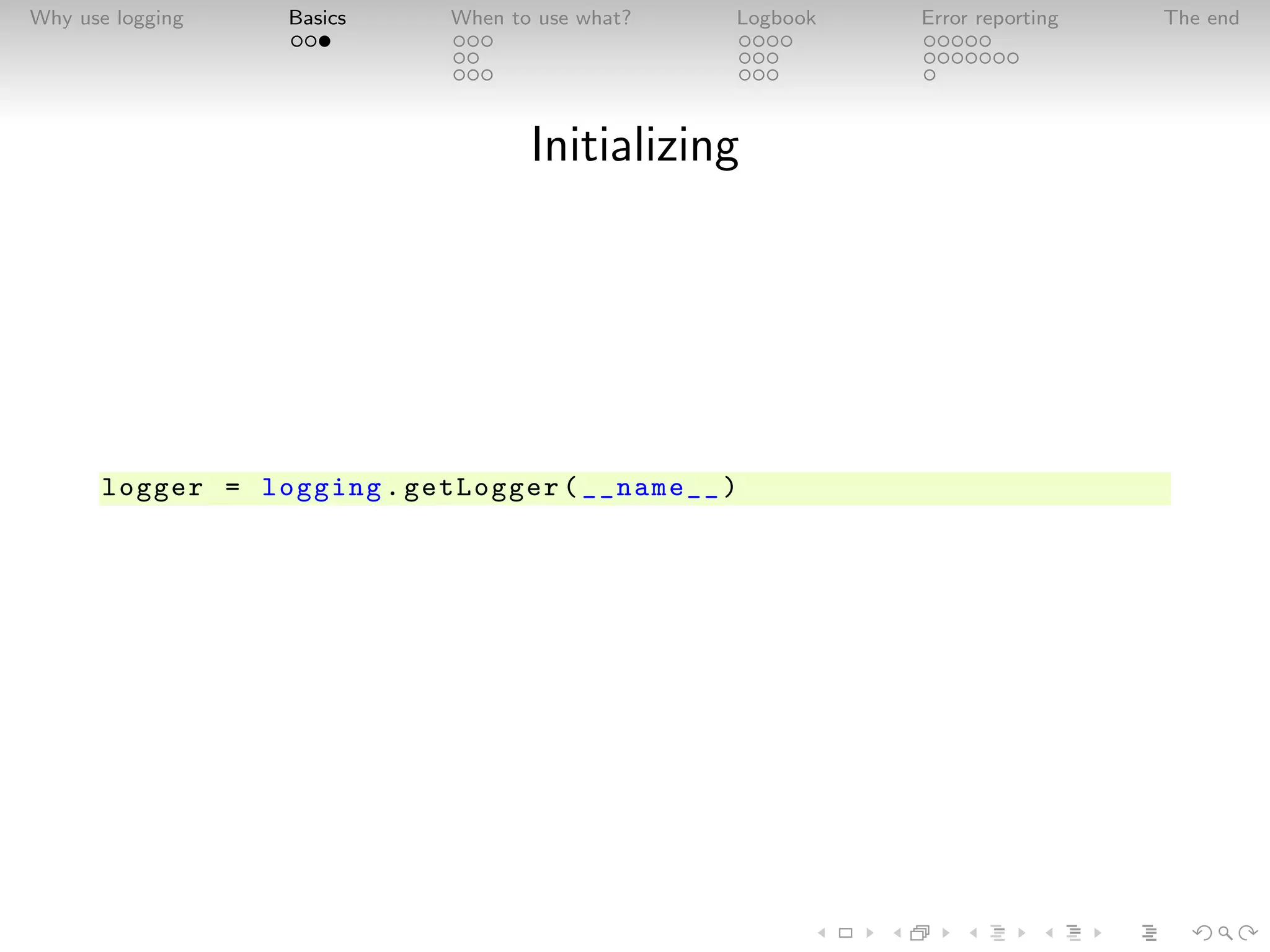
Task: Open the 'When to use what?' section
Action: (x=541, y=18)
